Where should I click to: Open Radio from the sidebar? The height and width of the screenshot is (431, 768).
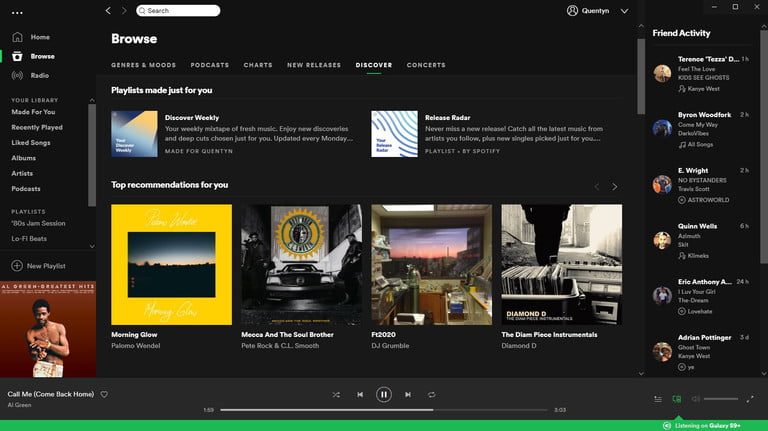39,75
